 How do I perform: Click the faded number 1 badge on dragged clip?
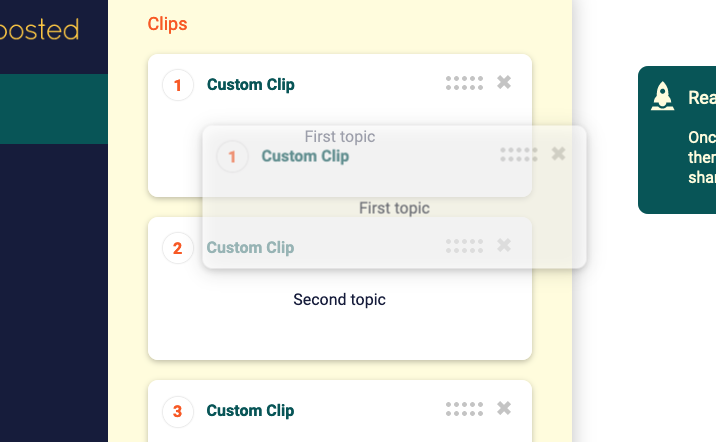point(232,157)
